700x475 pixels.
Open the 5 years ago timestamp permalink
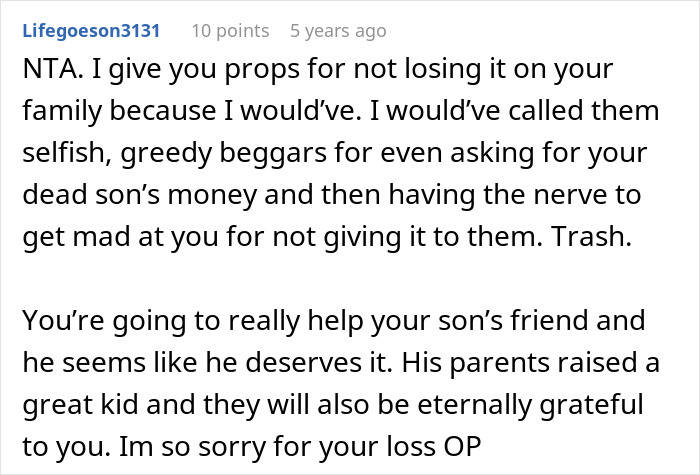337,31
